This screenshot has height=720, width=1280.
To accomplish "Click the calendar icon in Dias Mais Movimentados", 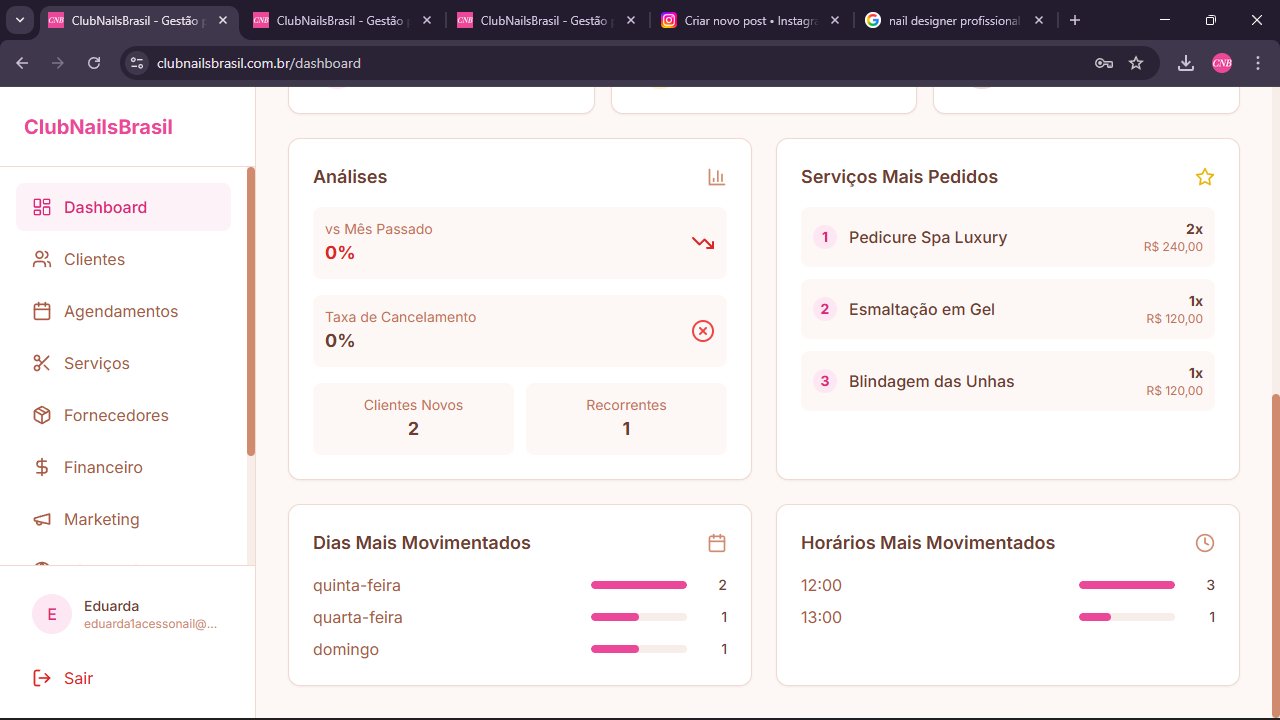I will (716, 543).
